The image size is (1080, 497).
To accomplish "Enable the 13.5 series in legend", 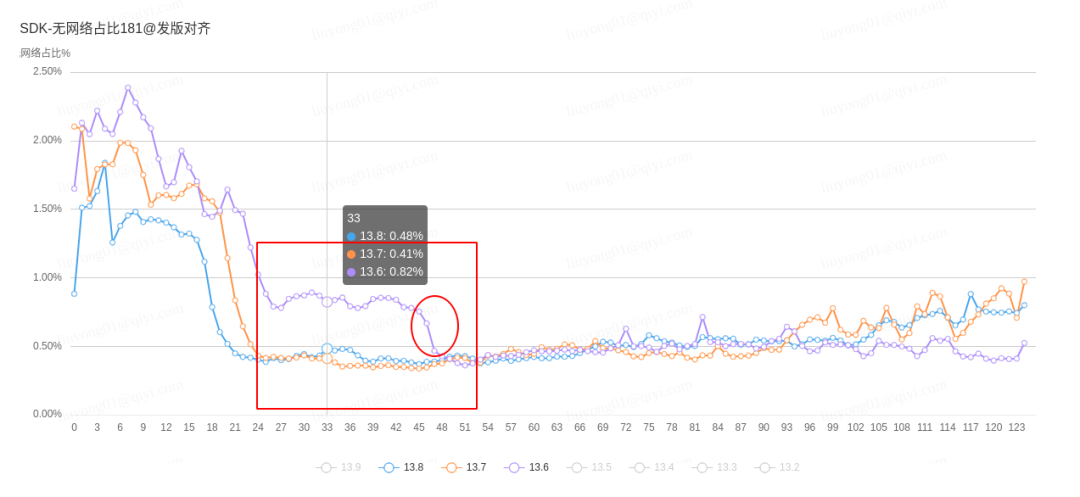I will [589, 467].
